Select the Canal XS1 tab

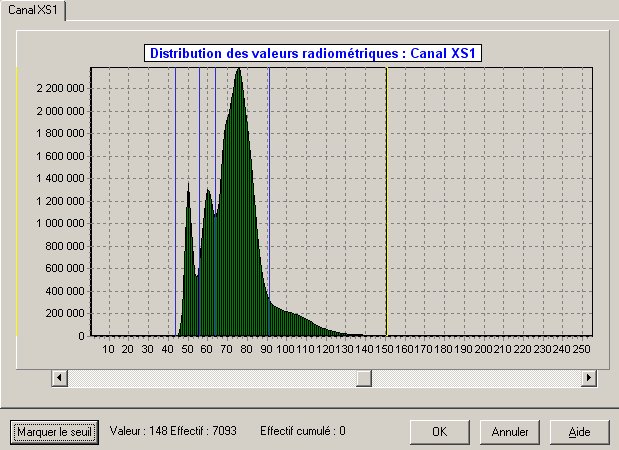point(36,9)
